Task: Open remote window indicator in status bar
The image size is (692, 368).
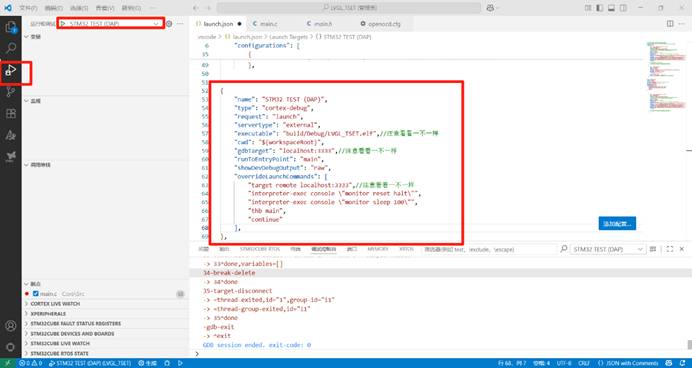Action: pos(7,363)
